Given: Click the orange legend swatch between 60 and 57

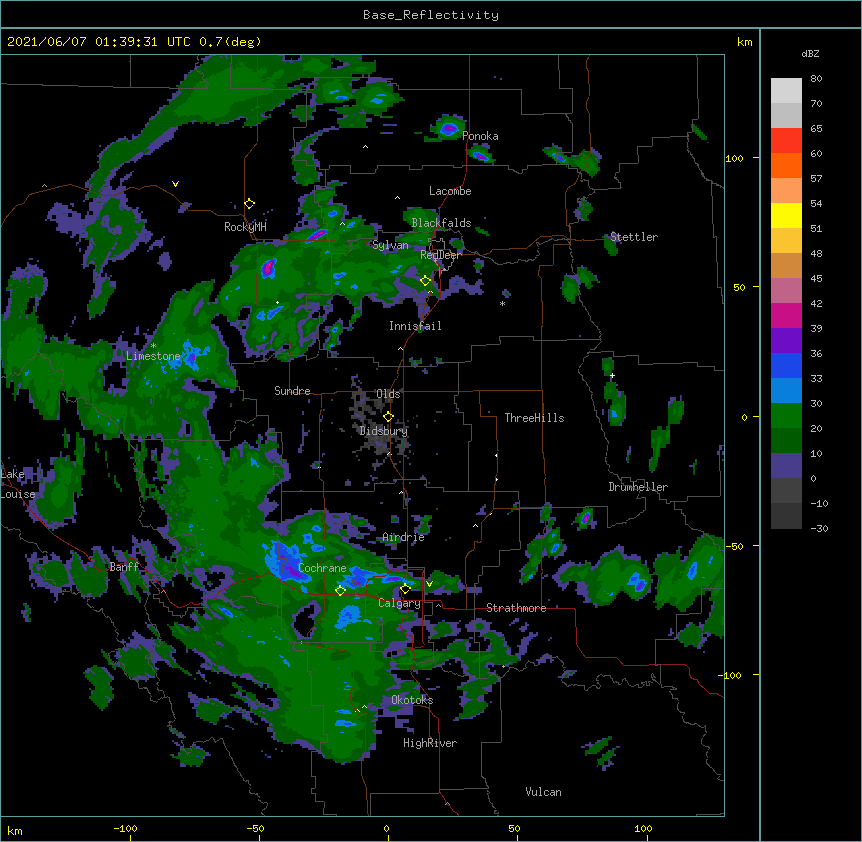Looking at the screenshot, I should pyautogui.click(x=786, y=165).
